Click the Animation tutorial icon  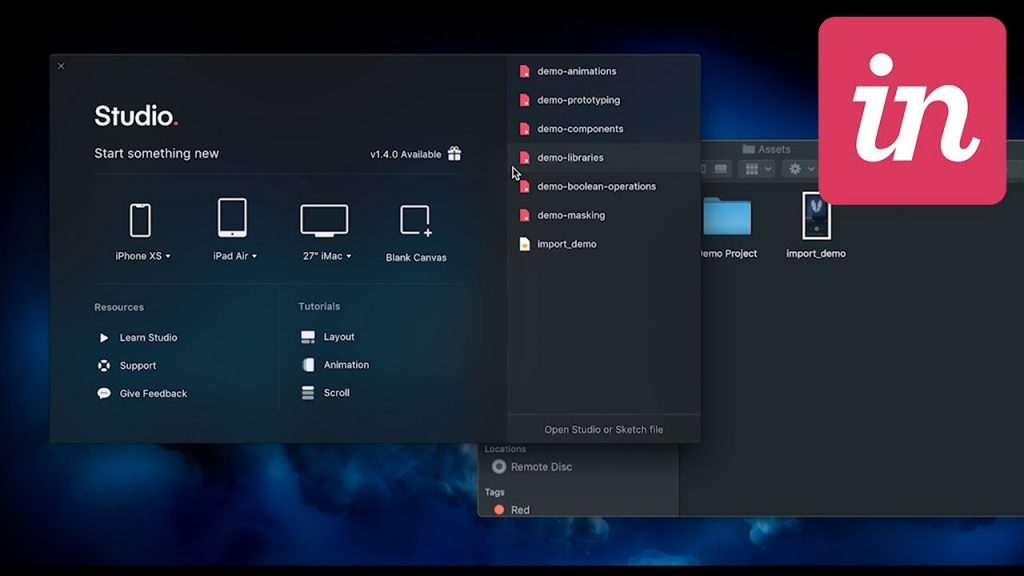[308, 365]
